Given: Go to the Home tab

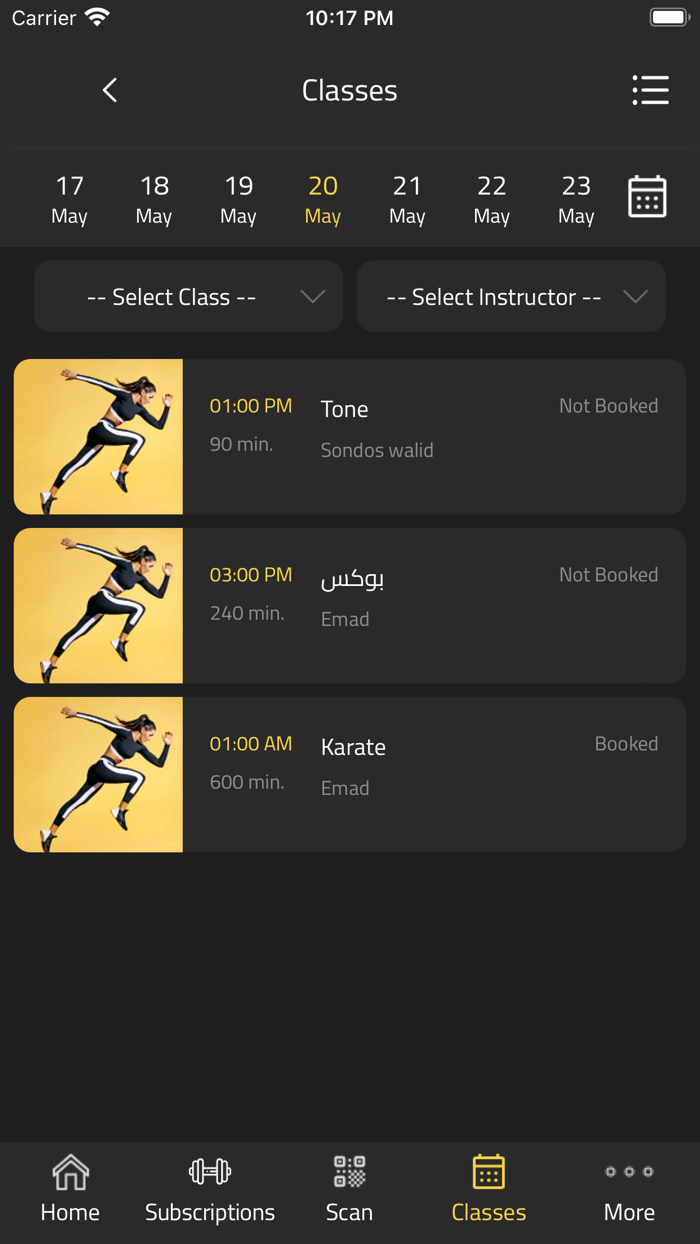Looking at the screenshot, I should click(x=70, y=1188).
